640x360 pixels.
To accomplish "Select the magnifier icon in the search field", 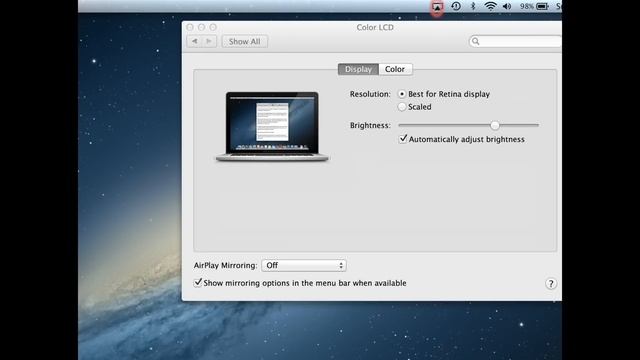I will (476, 41).
